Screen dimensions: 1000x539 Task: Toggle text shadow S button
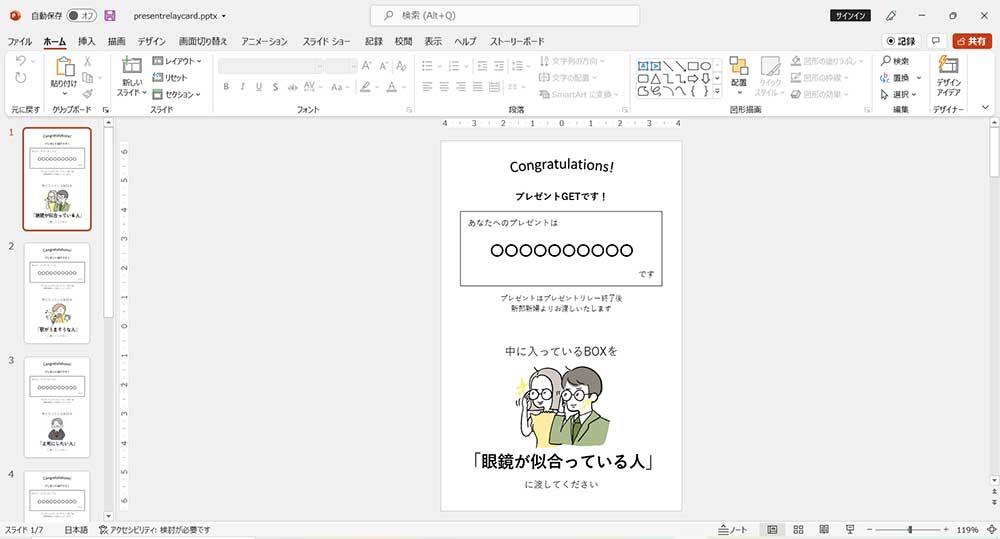(x=276, y=87)
